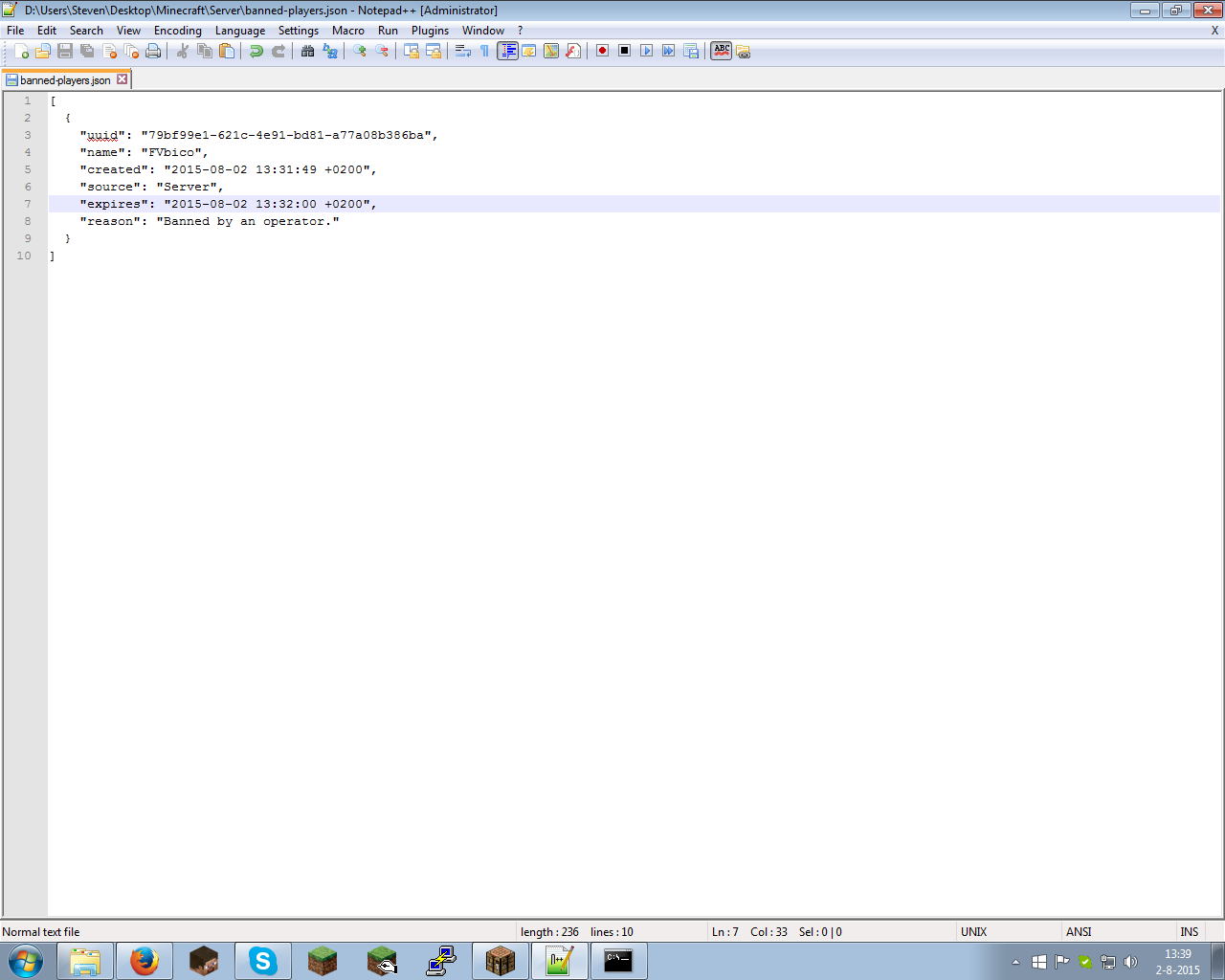This screenshot has height=980, width=1225.
Task: Click the ANSI encoding status field
Action: [1119, 932]
